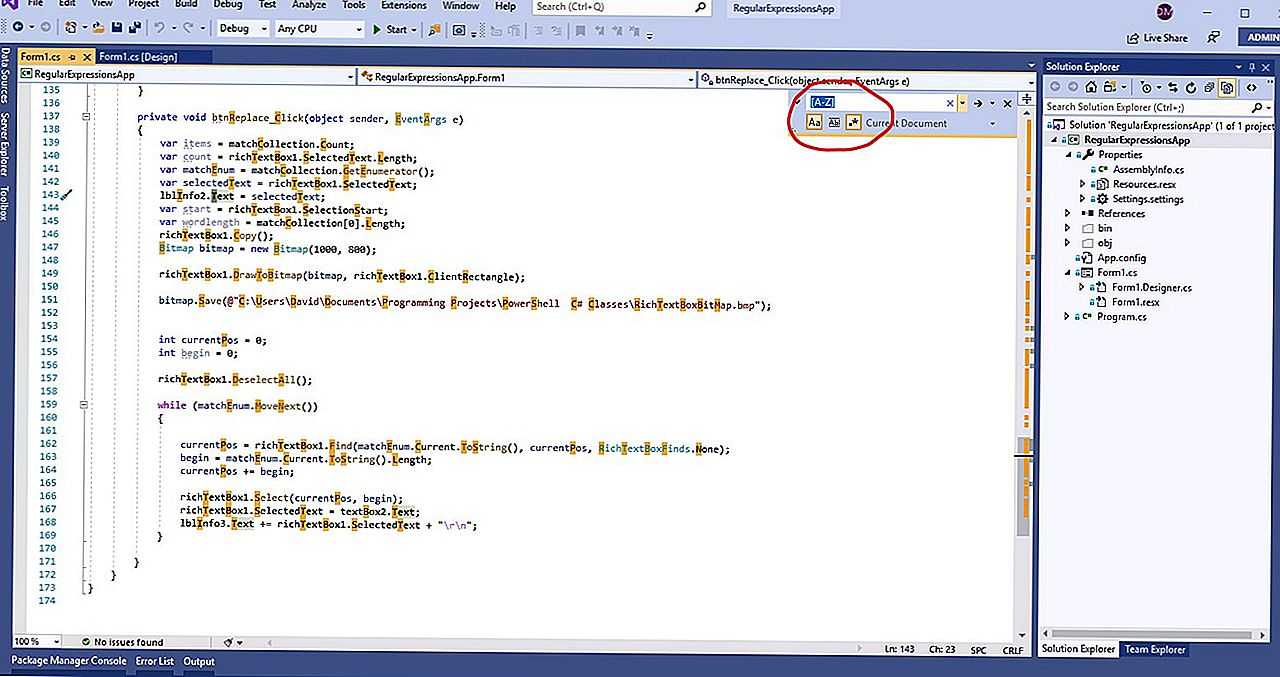Image resolution: width=1280 pixels, height=677 pixels.
Task: Open the Output tab
Action: (x=198, y=661)
